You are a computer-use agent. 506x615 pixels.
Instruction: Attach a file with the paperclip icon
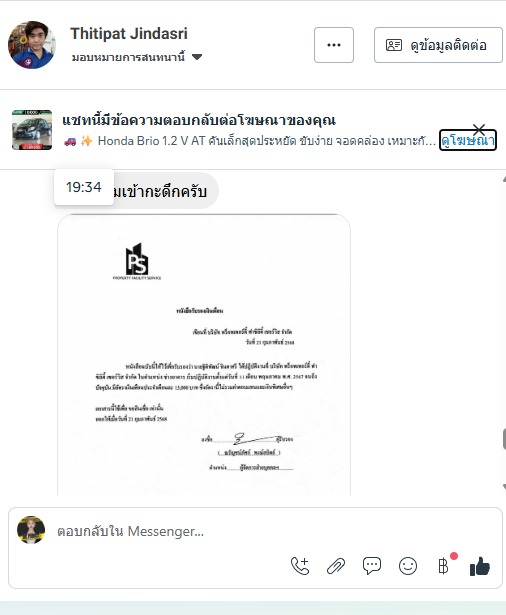click(336, 566)
